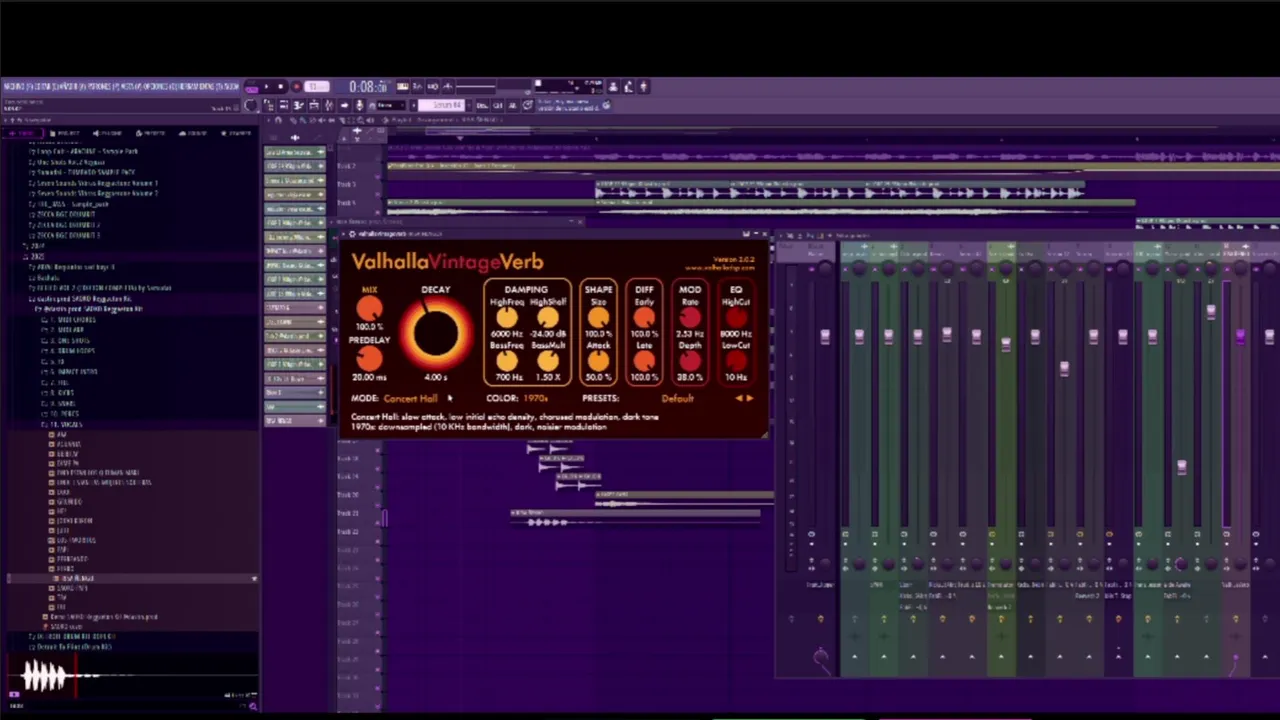This screenshot has height=720, width=1280.
Task: Select the PROJECT tab in browser
Action: click(x=64, y=133)
